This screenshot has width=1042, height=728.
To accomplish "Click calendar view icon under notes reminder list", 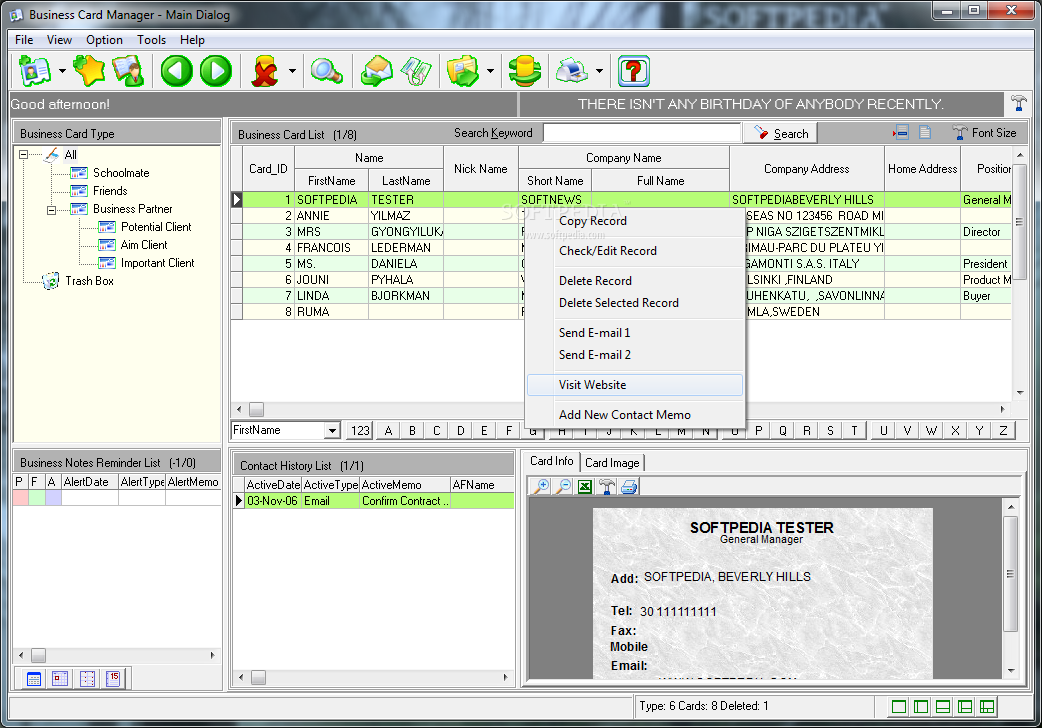I will click(x=34, y=679).
